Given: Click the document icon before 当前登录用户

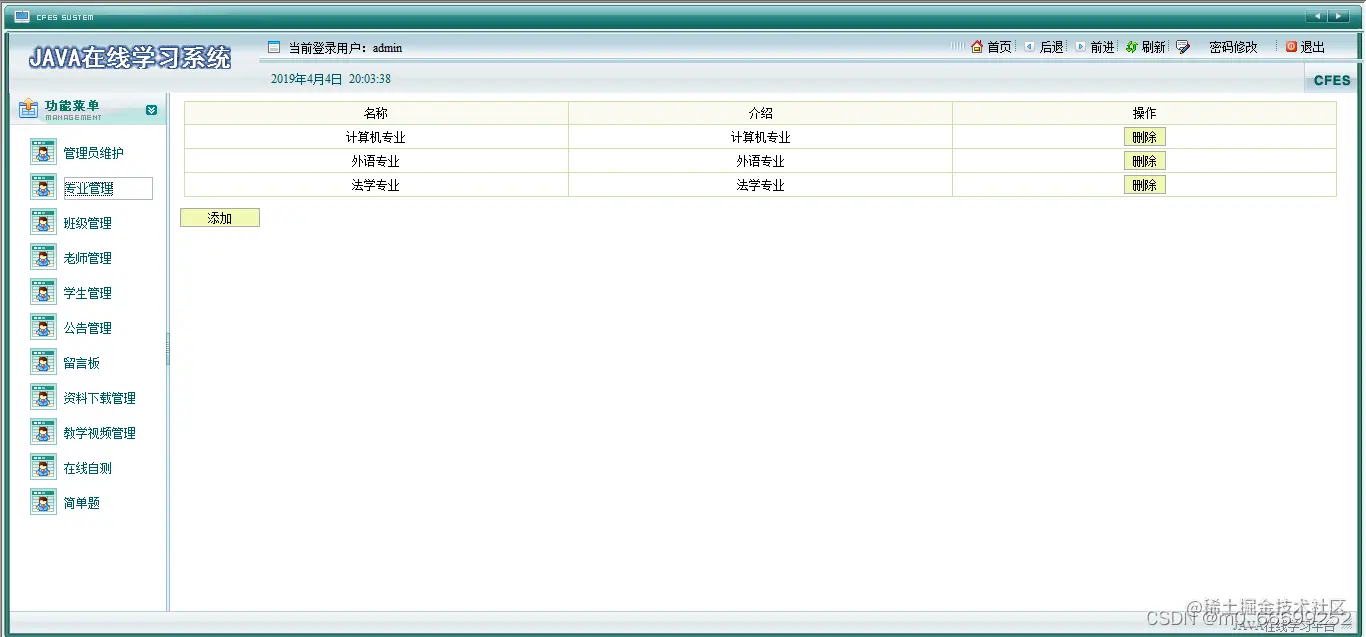Looking at the screenshot, I should (x=274, y=47).
